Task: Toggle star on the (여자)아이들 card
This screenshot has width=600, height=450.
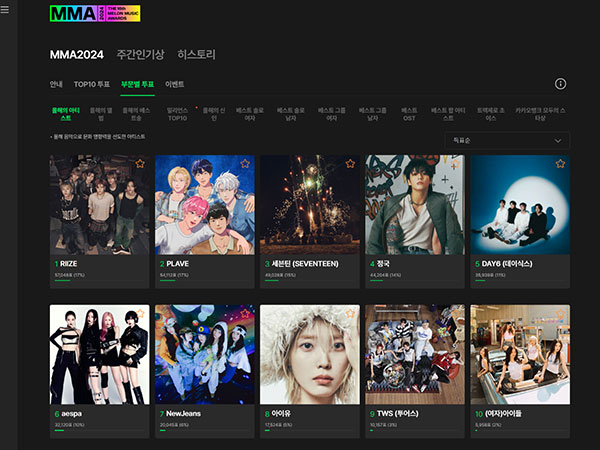Action: pyautogui.click(x=560, y=313)
